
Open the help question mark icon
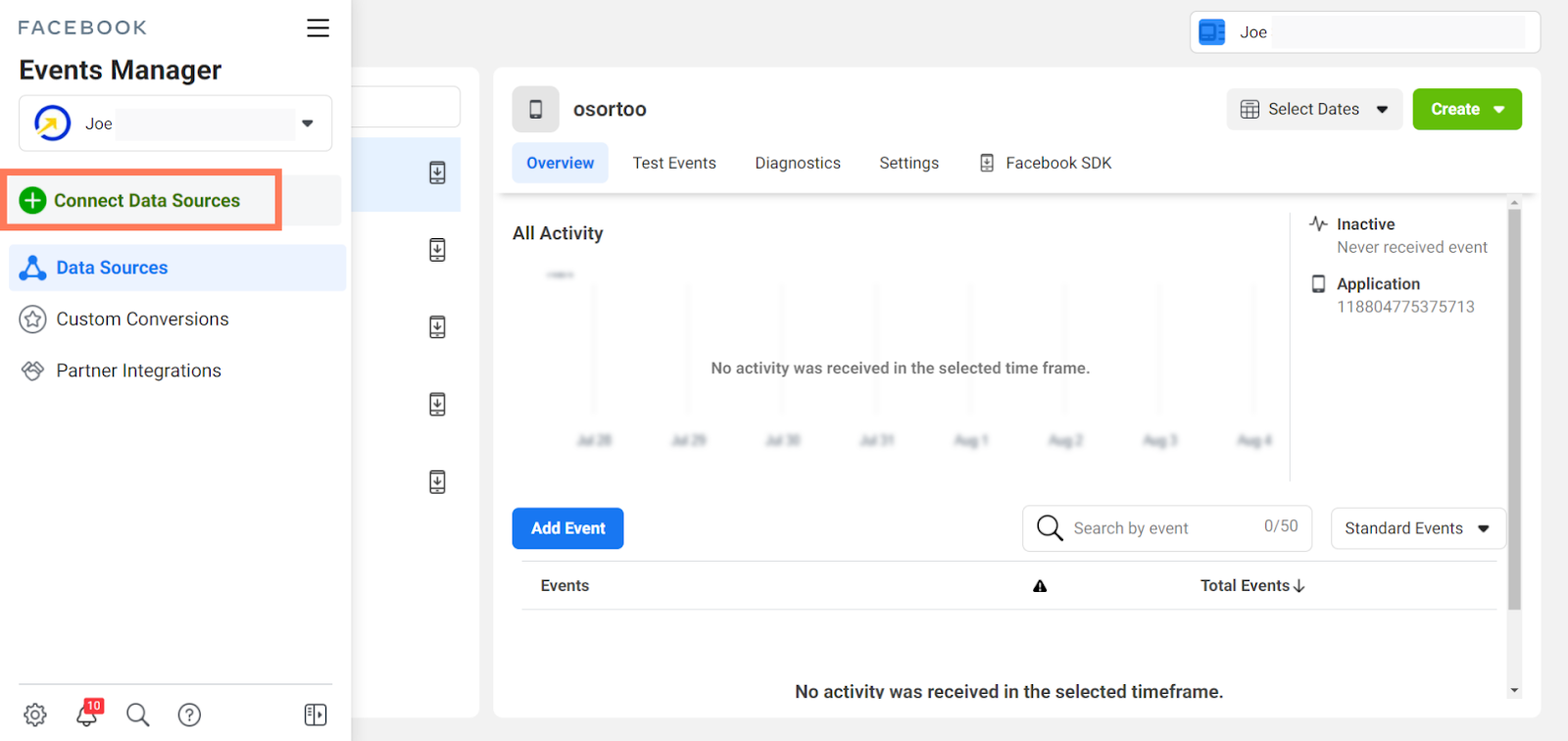(x=189, y=715)
